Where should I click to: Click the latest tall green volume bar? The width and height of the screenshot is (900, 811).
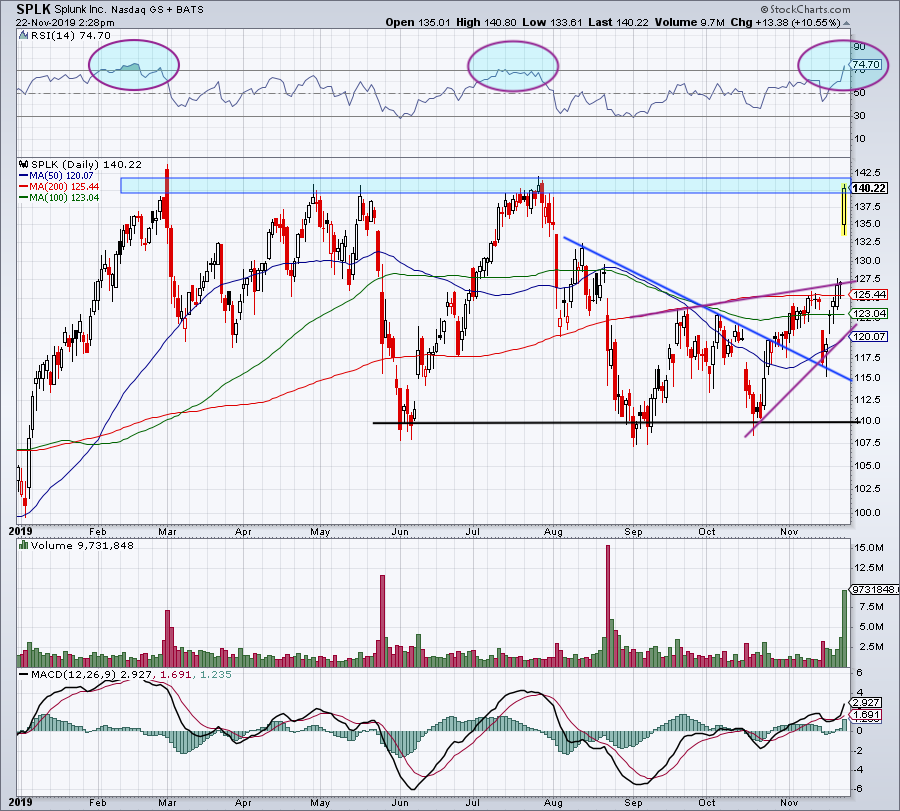(844, 628)
